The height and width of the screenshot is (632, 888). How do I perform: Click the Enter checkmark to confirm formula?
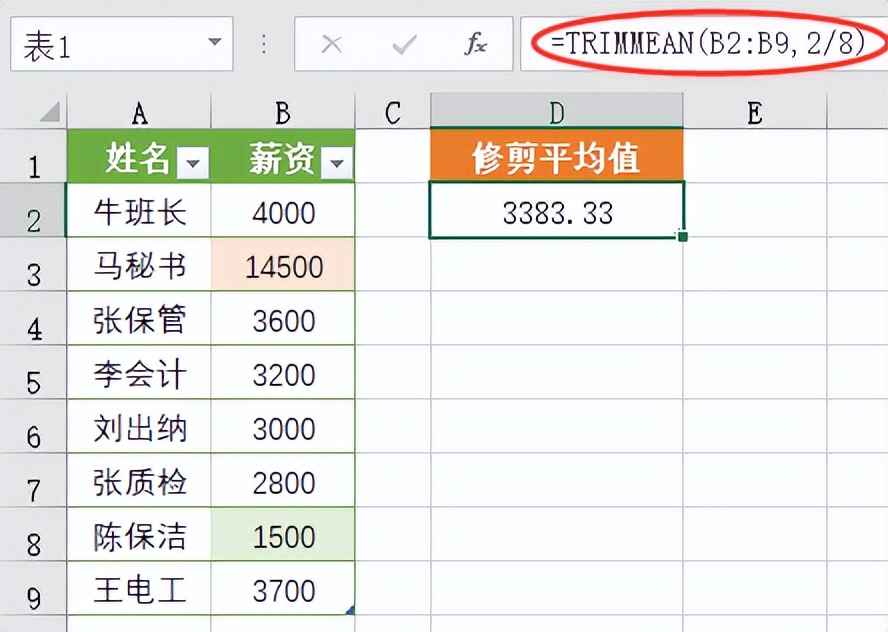tap(403, 43)
